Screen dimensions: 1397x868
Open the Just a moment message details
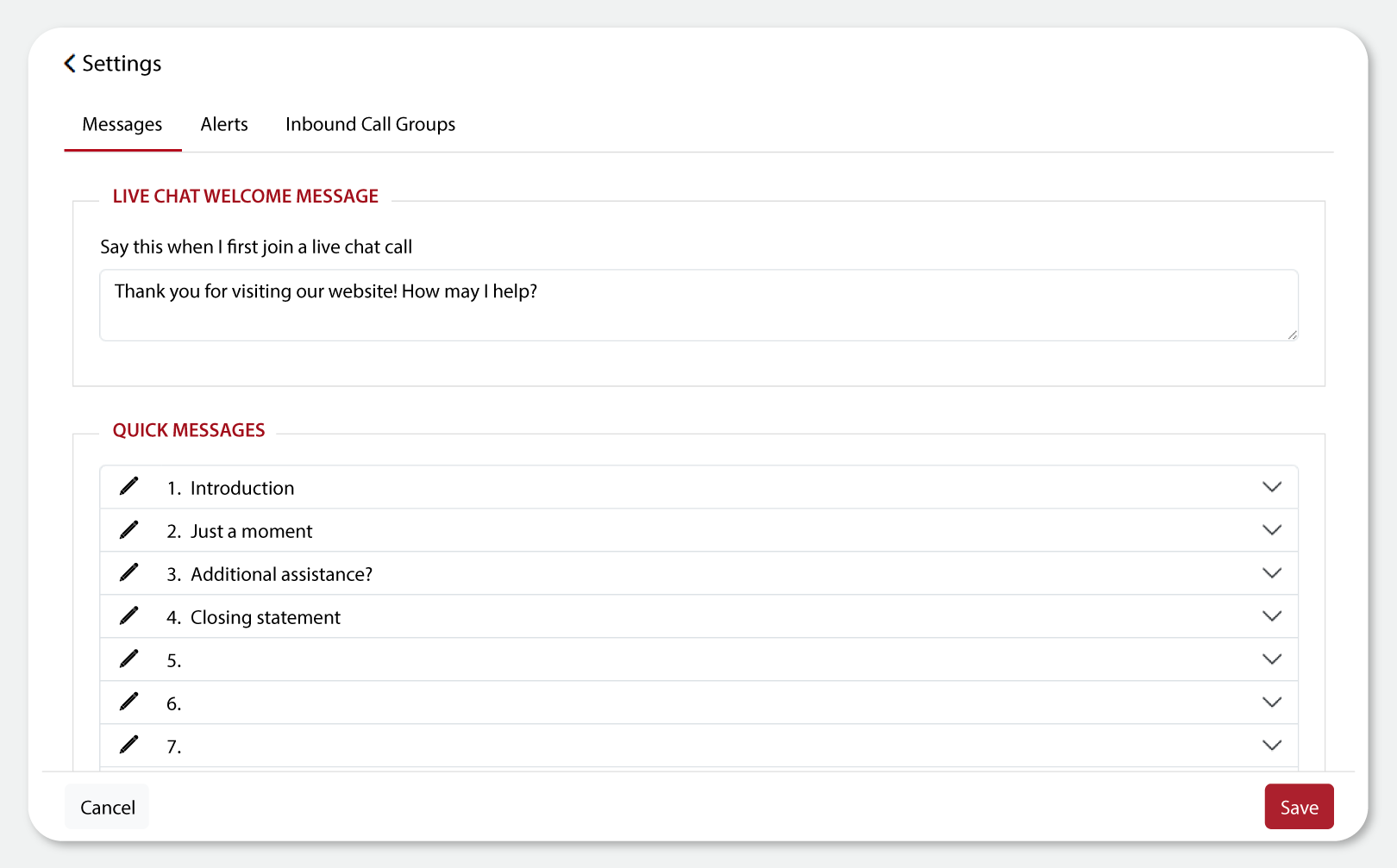click(1272, 529)
